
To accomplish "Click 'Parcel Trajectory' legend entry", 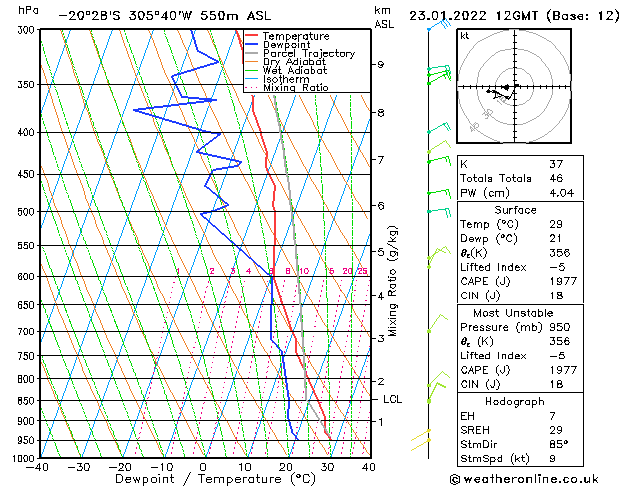I will (x=309, y=53).
